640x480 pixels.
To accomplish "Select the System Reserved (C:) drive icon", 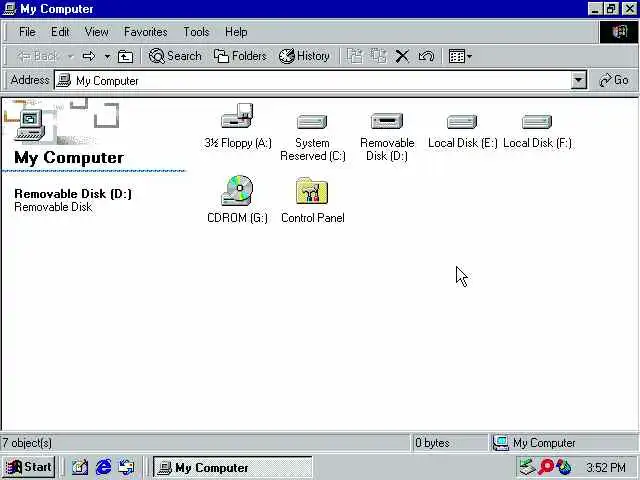I will point(312,121).
